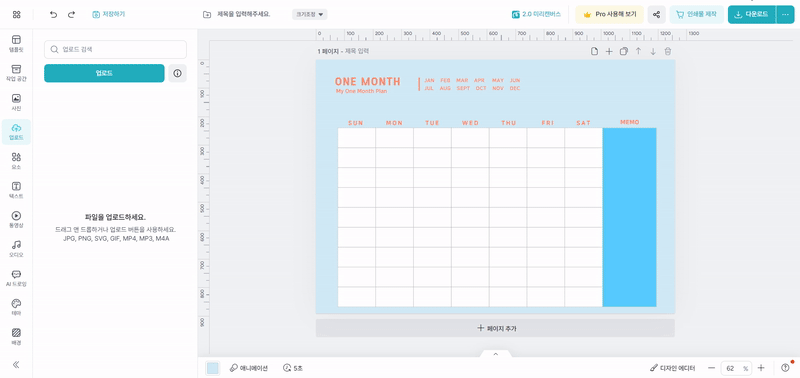Click Pro 사용해 보기 button
The width and height of the screenshot is (800, 378).
click(x=610, y=14)
